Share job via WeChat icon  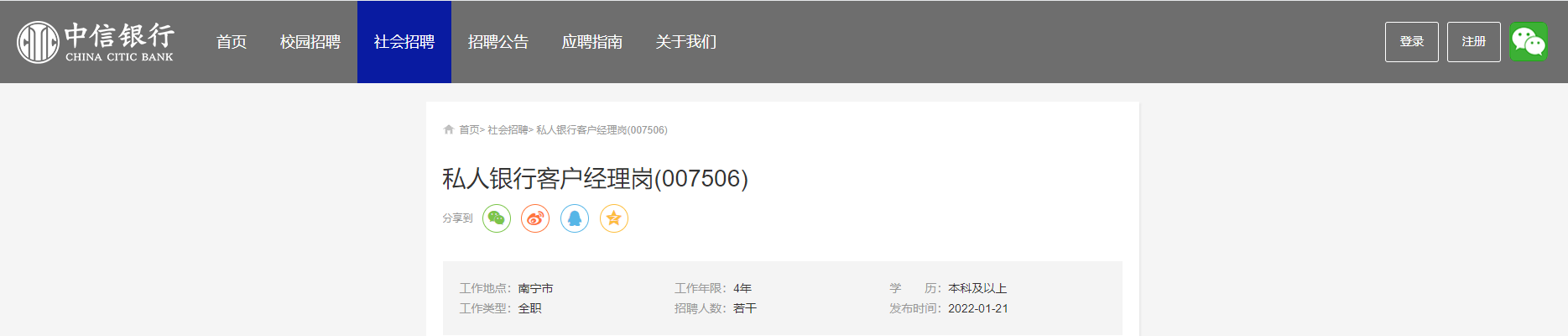point(497,218)
